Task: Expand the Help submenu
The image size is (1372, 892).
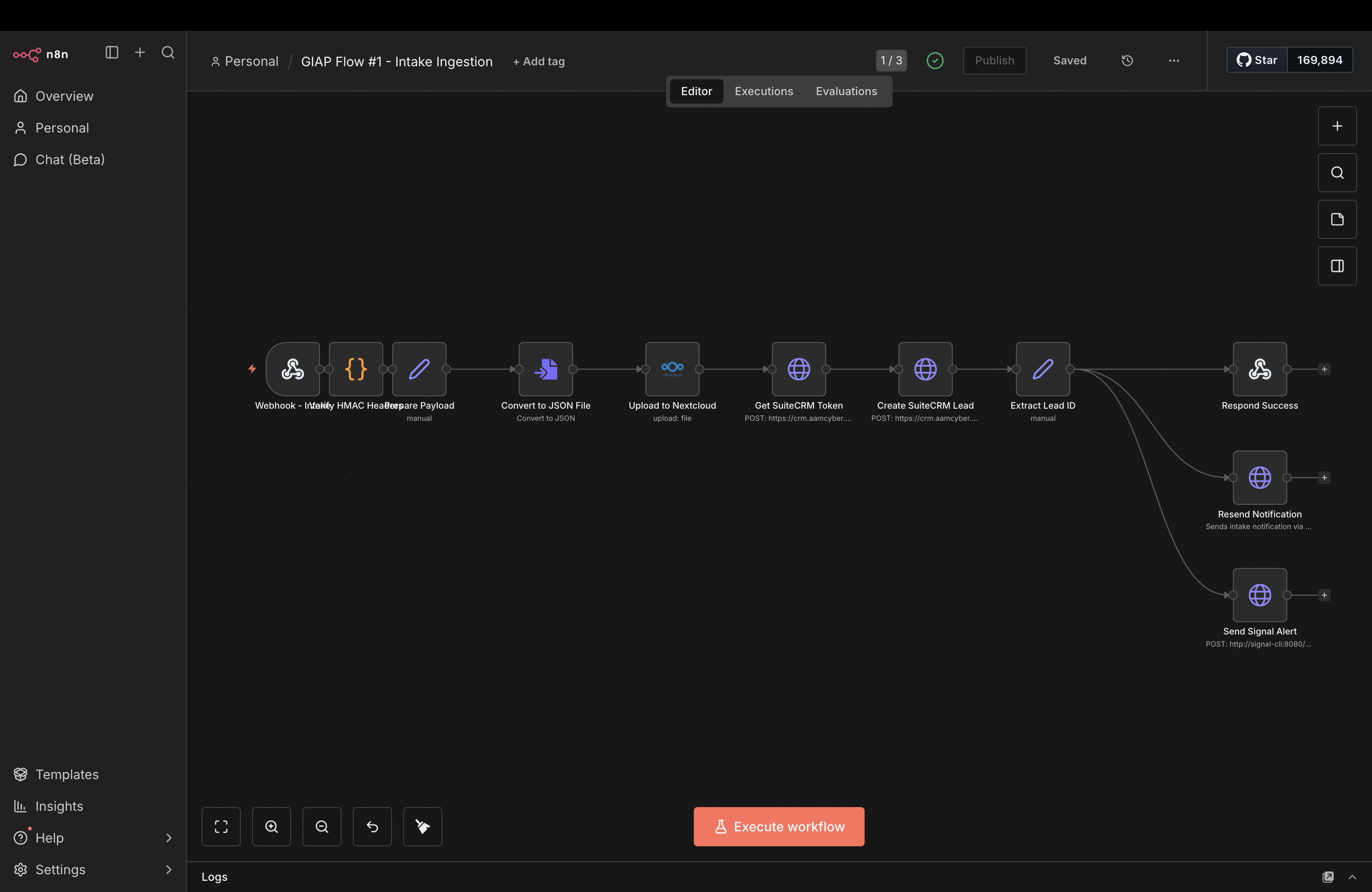Action: pos(168,838)
